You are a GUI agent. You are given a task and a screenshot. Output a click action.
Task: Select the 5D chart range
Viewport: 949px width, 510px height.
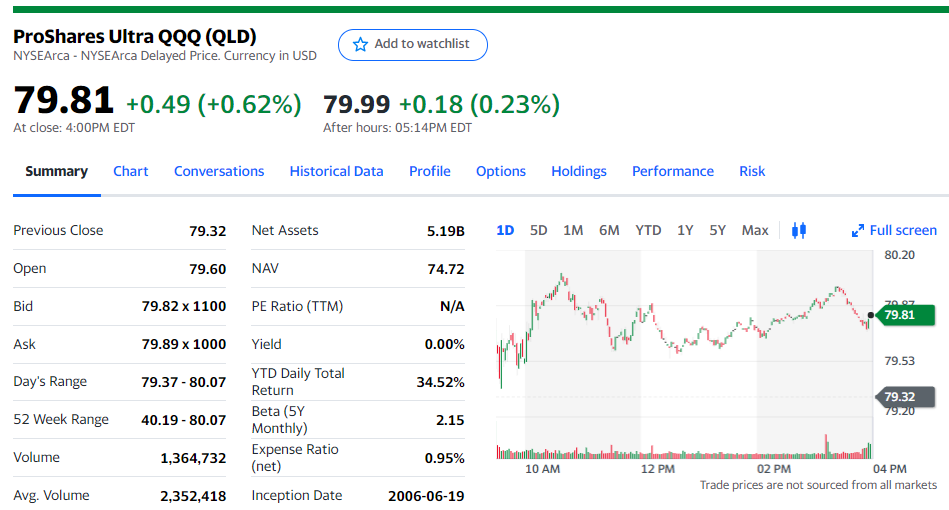[x=539, y=230]
